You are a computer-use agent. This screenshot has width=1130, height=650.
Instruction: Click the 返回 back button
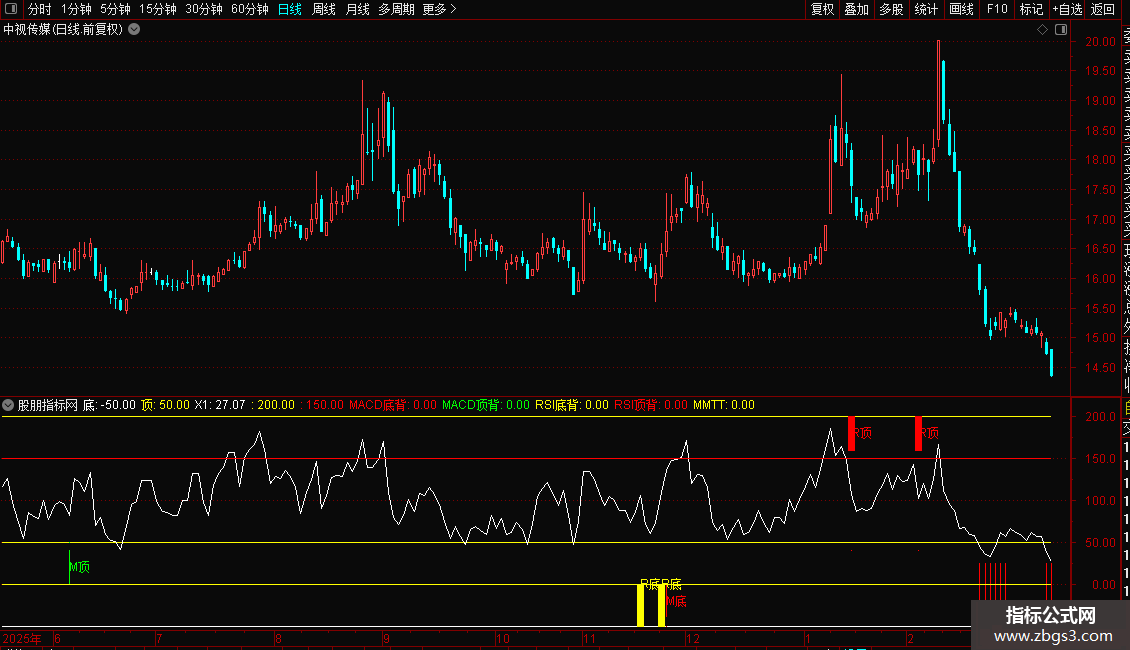tap(1103, 9)
